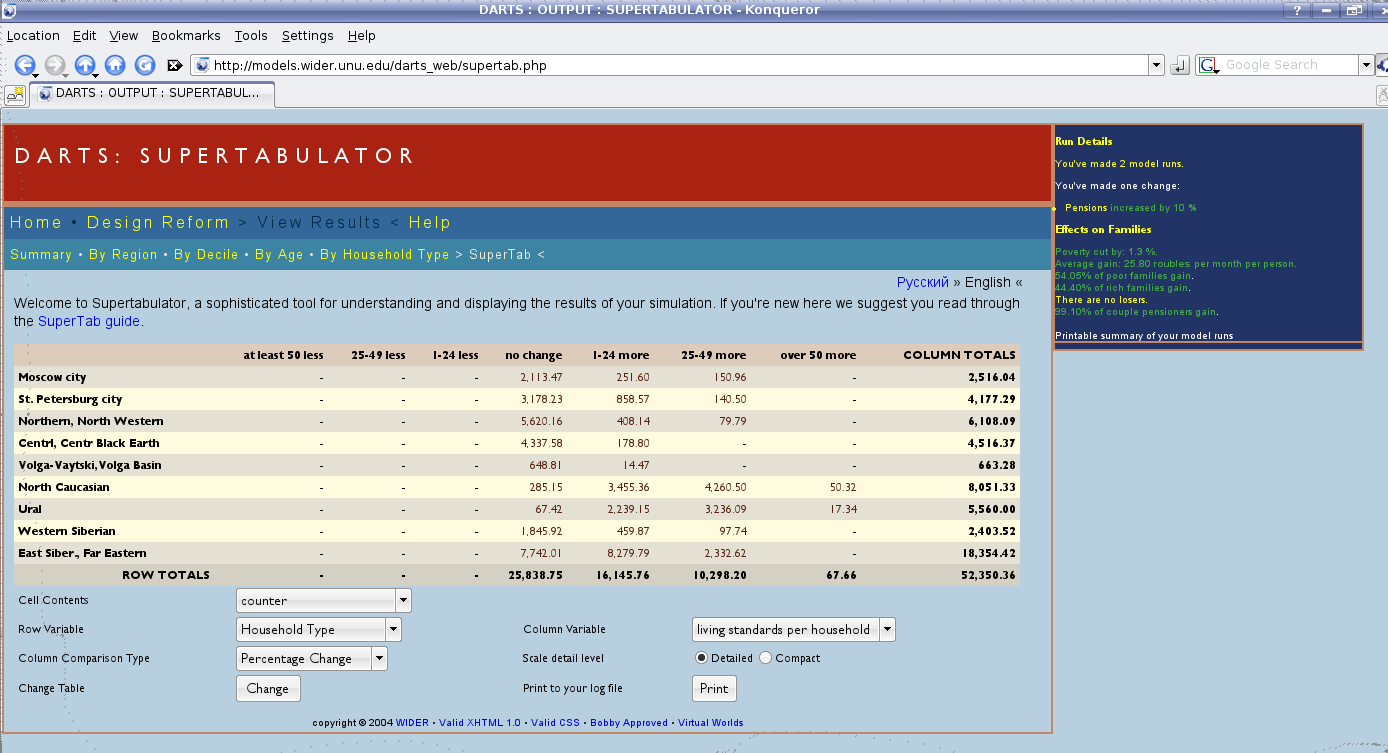
Task: Select the Compact scale radio button
Action: coord(766,658)
